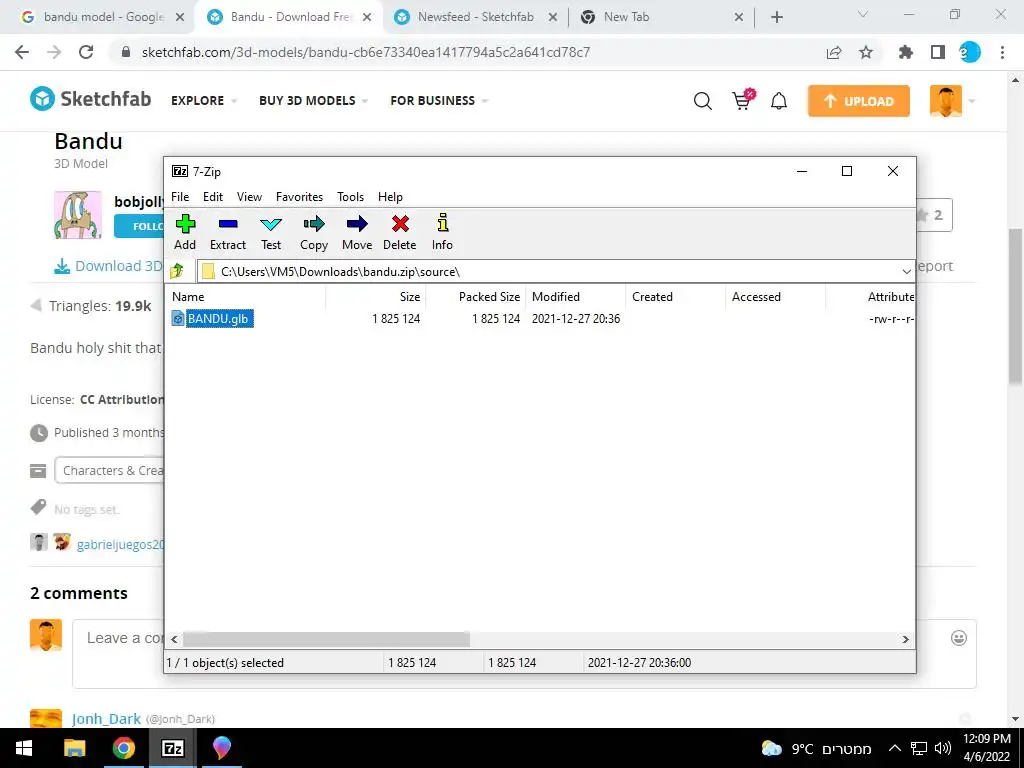Share this page from the address bar

click(834, 52)
